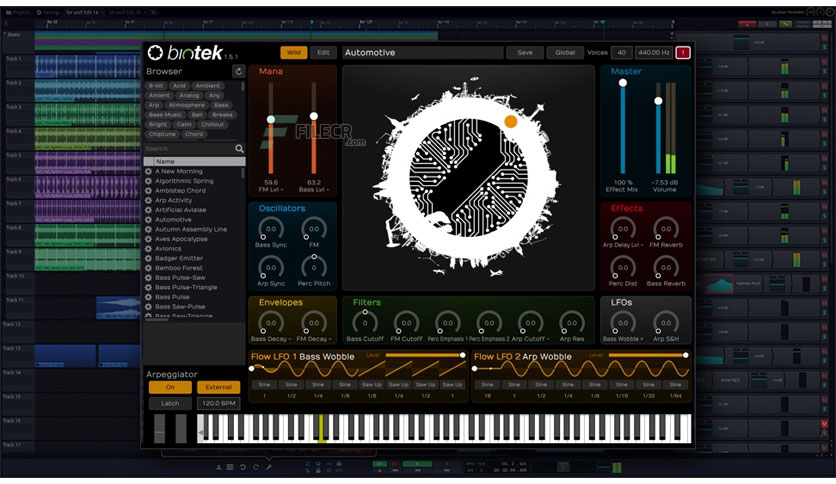Image resolution: width=836 pixels, height=484 pixels.
Task: Click the FM Cutoff filter knob
Action: click(x=406, y=322)
